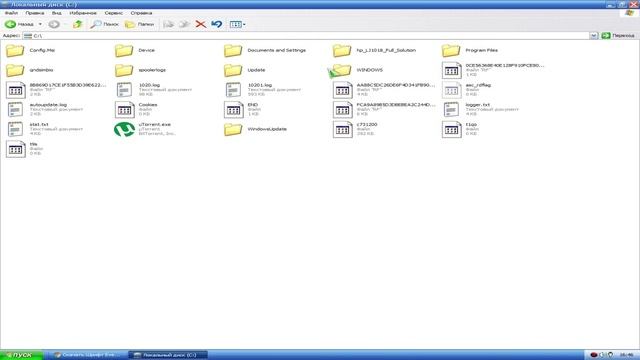Select the WindowsUpdate folder

[256, 129]
